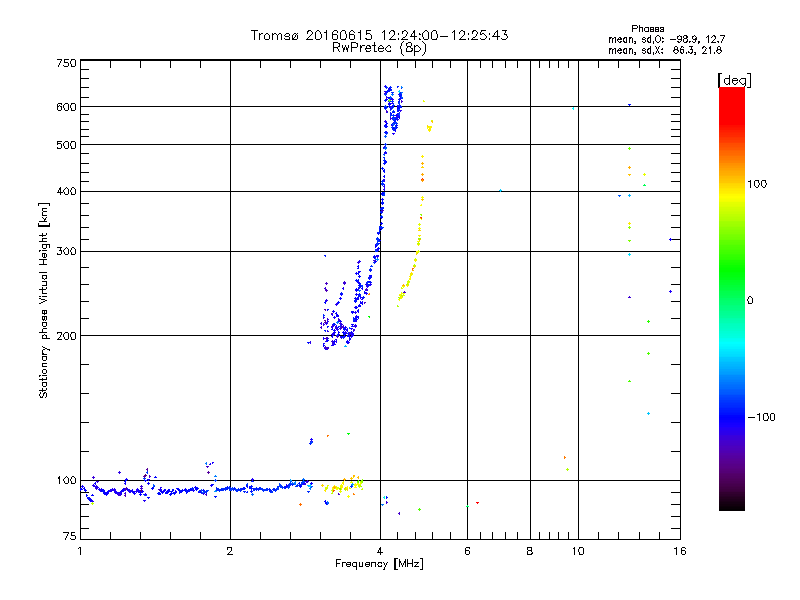Click the x-axis tick label '16'
The height and width of the screenshot is (600, 800).
point(680,551)
